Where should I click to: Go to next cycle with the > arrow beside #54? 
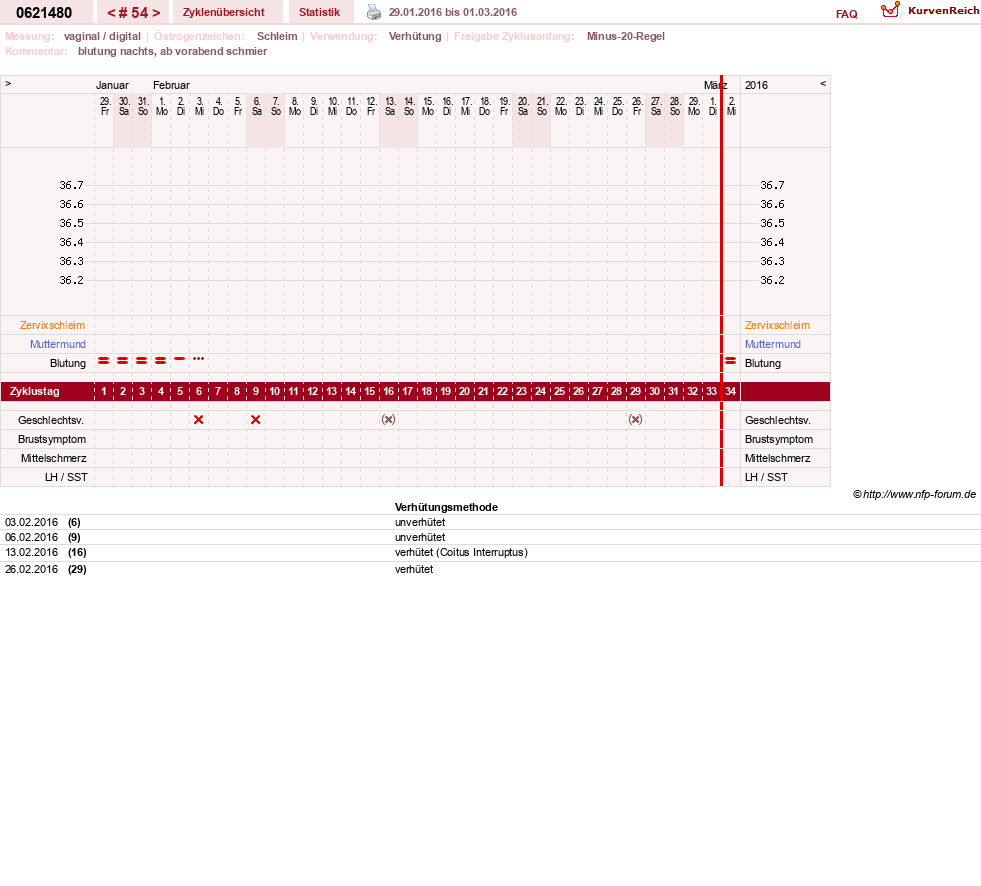(x=156, y=13)
